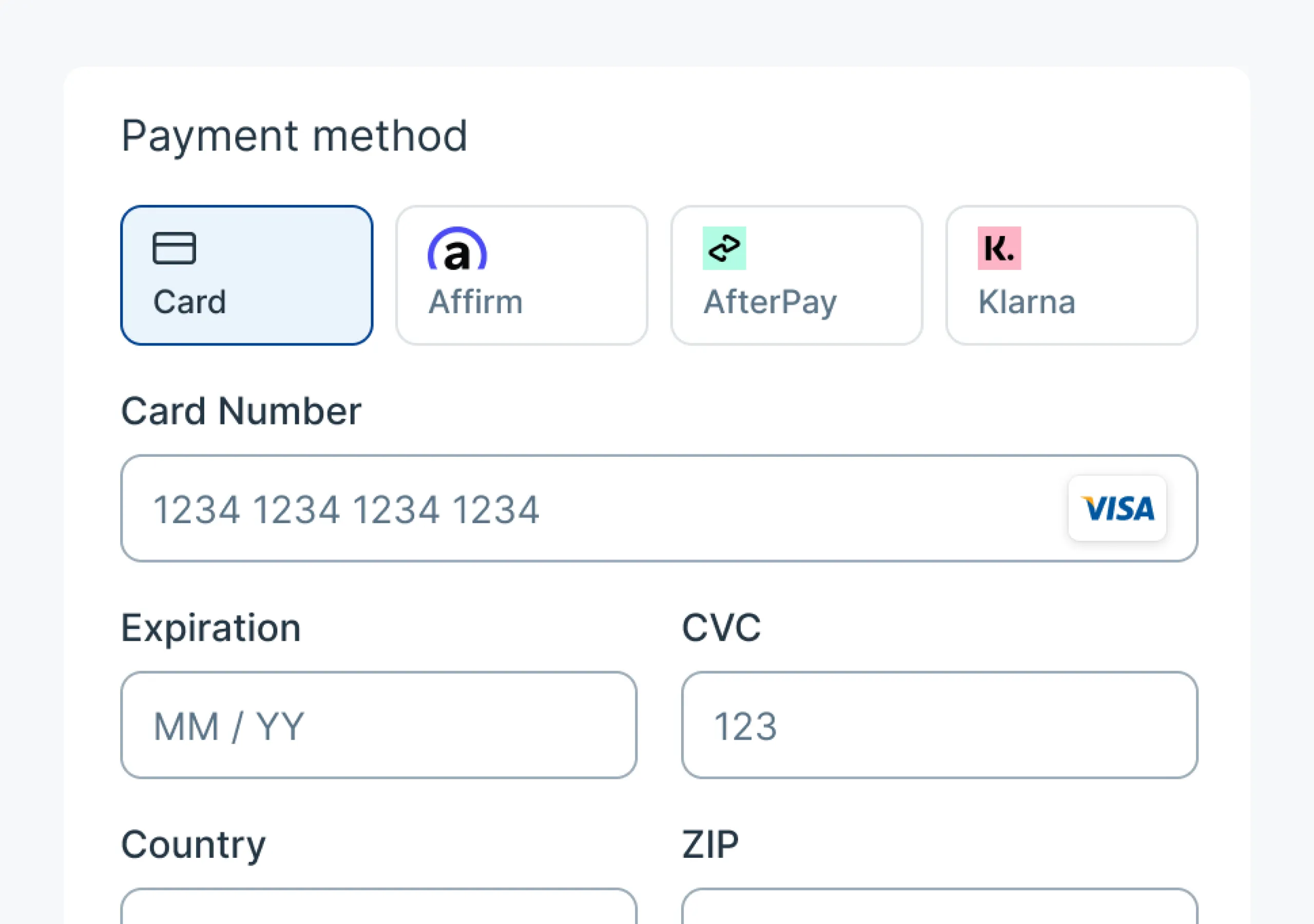Click the Card Number label

coord(241,411)
